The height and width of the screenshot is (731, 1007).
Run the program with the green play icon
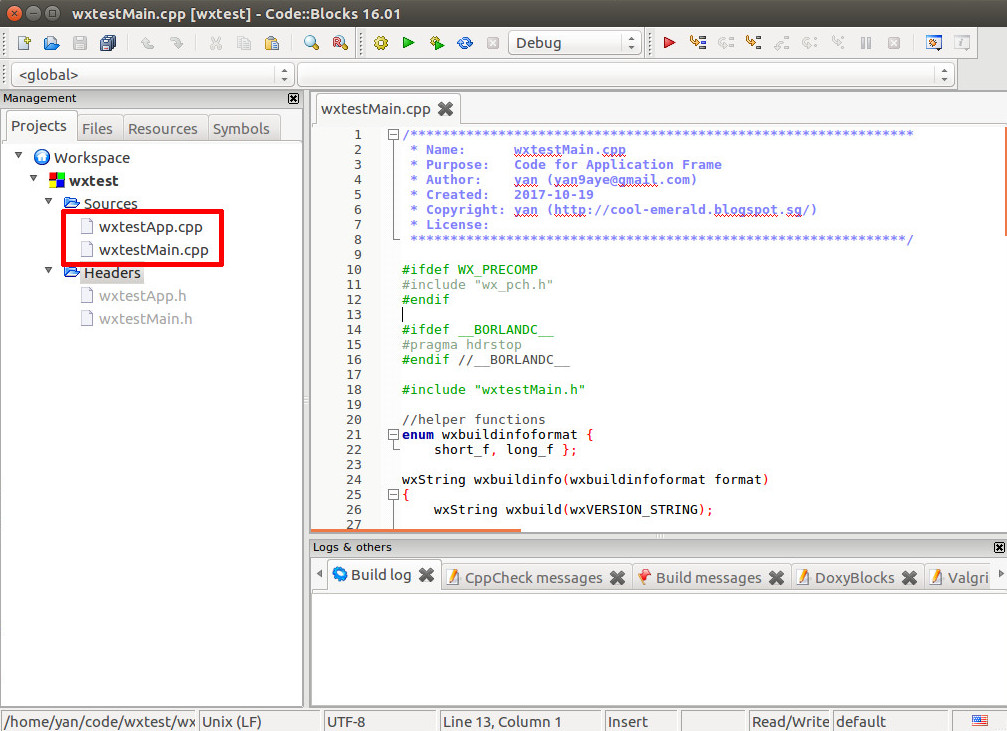(408, 42)
